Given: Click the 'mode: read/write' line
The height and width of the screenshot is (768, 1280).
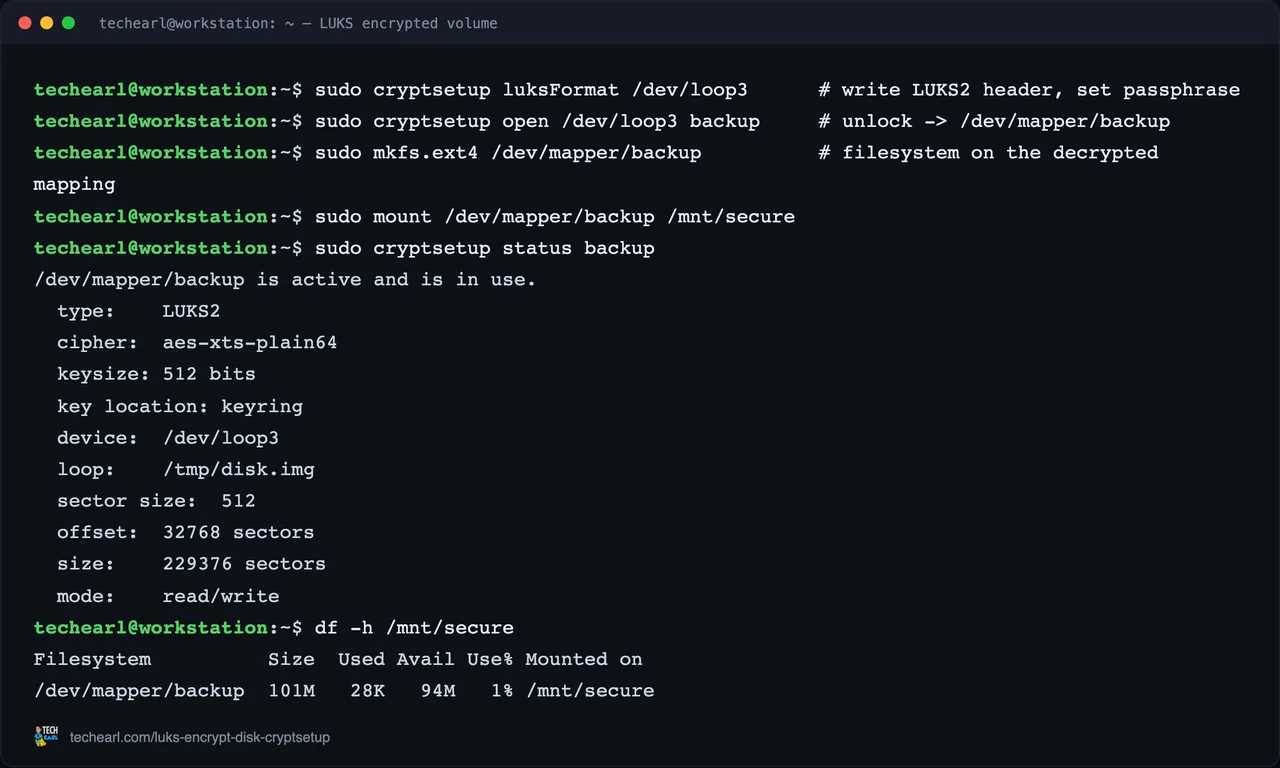Looking at the screenshot, I should pos(168,596).
